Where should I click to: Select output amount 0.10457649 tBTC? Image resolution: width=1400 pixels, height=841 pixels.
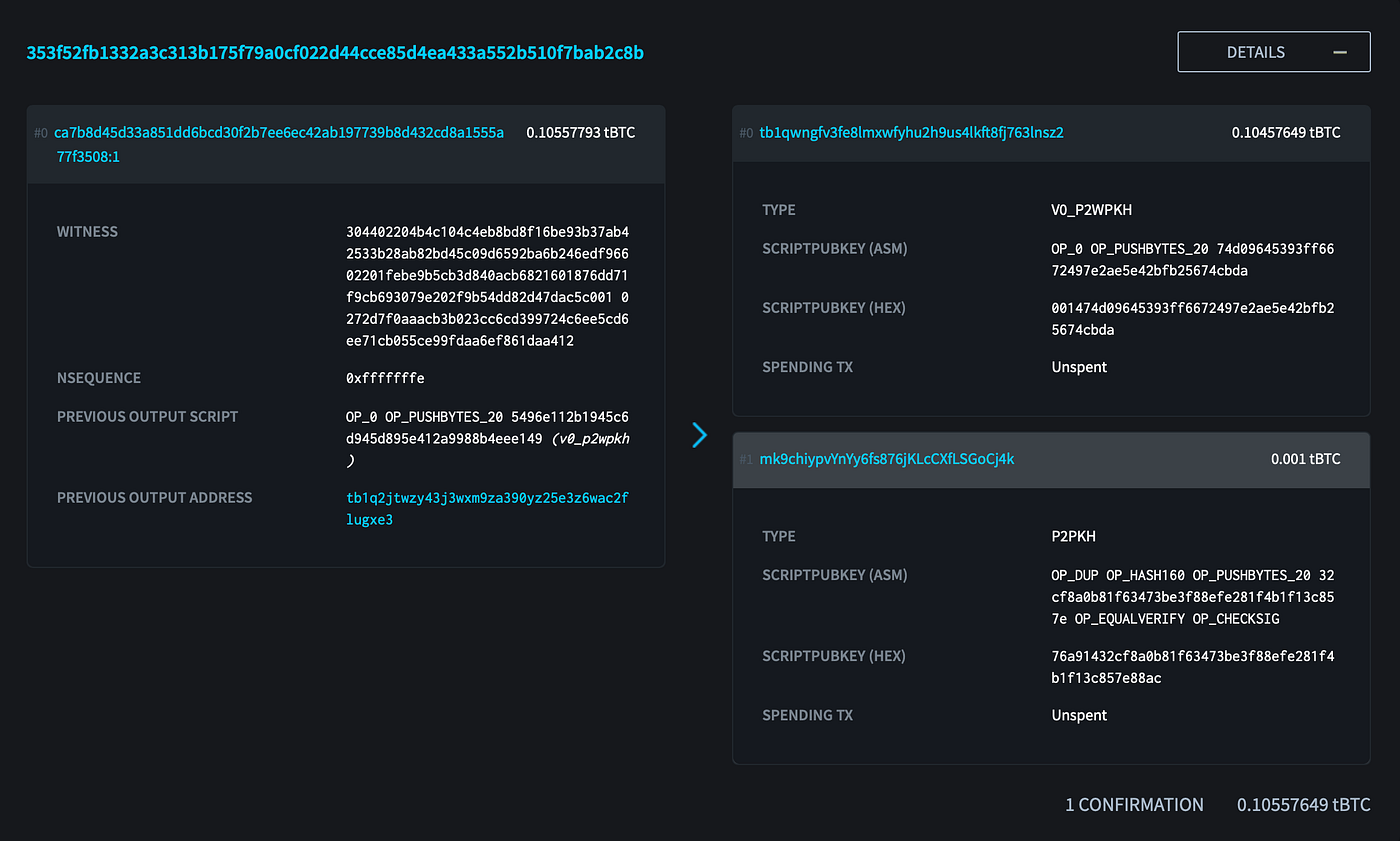click(1286, 132)
